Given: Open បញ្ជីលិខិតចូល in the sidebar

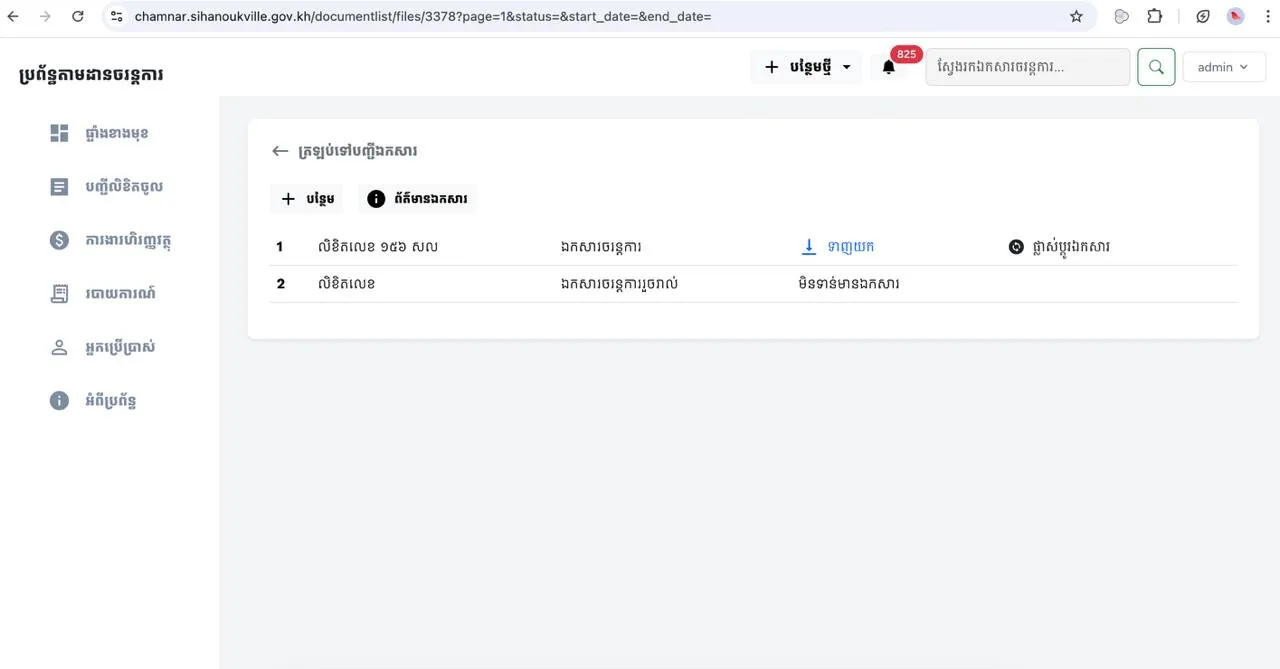Looking at the screenshot, I should [124, 187].
